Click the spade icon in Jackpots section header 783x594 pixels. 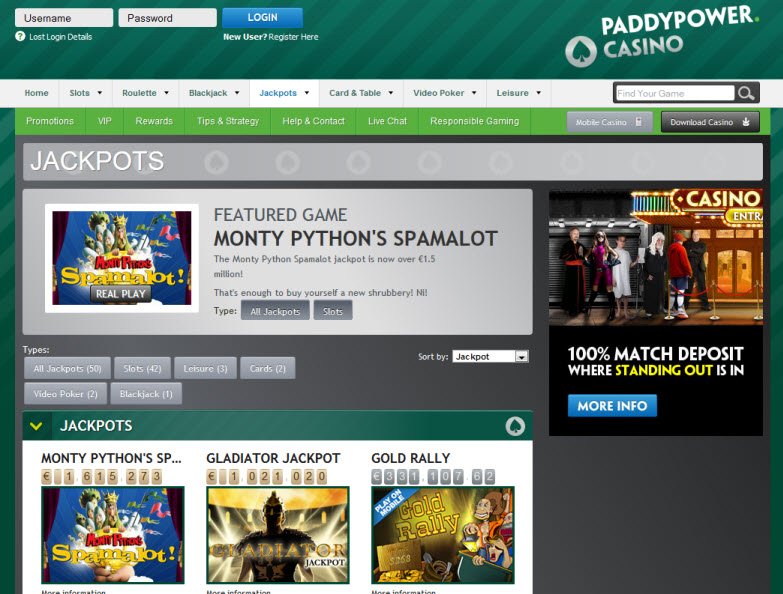tap(515, 426)
